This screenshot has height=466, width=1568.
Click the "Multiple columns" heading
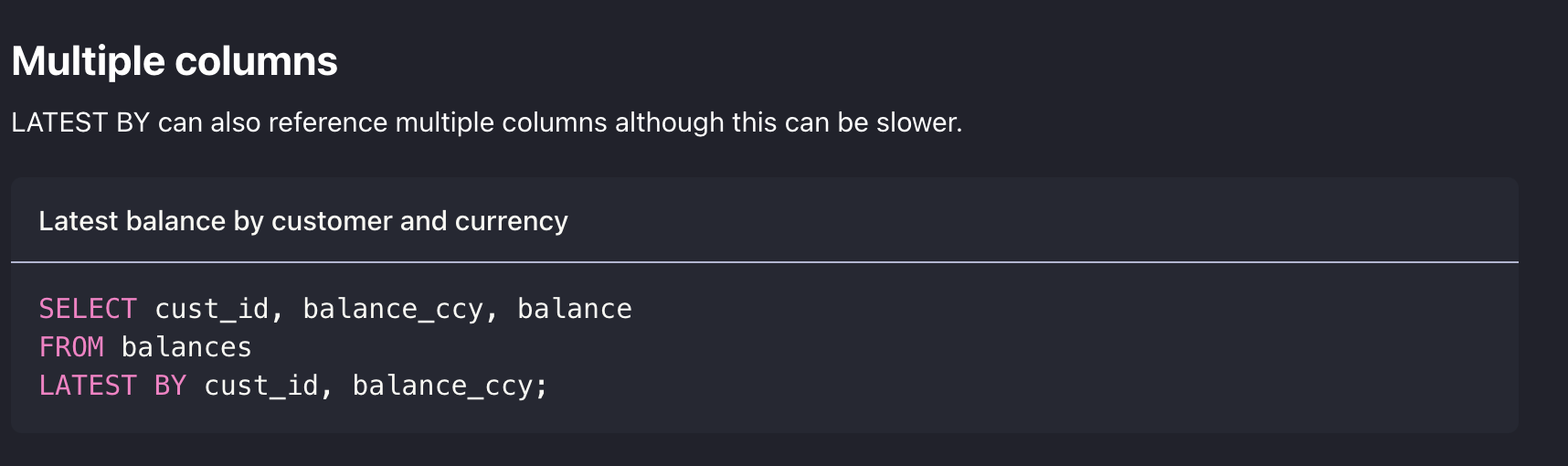click(175, 62)
